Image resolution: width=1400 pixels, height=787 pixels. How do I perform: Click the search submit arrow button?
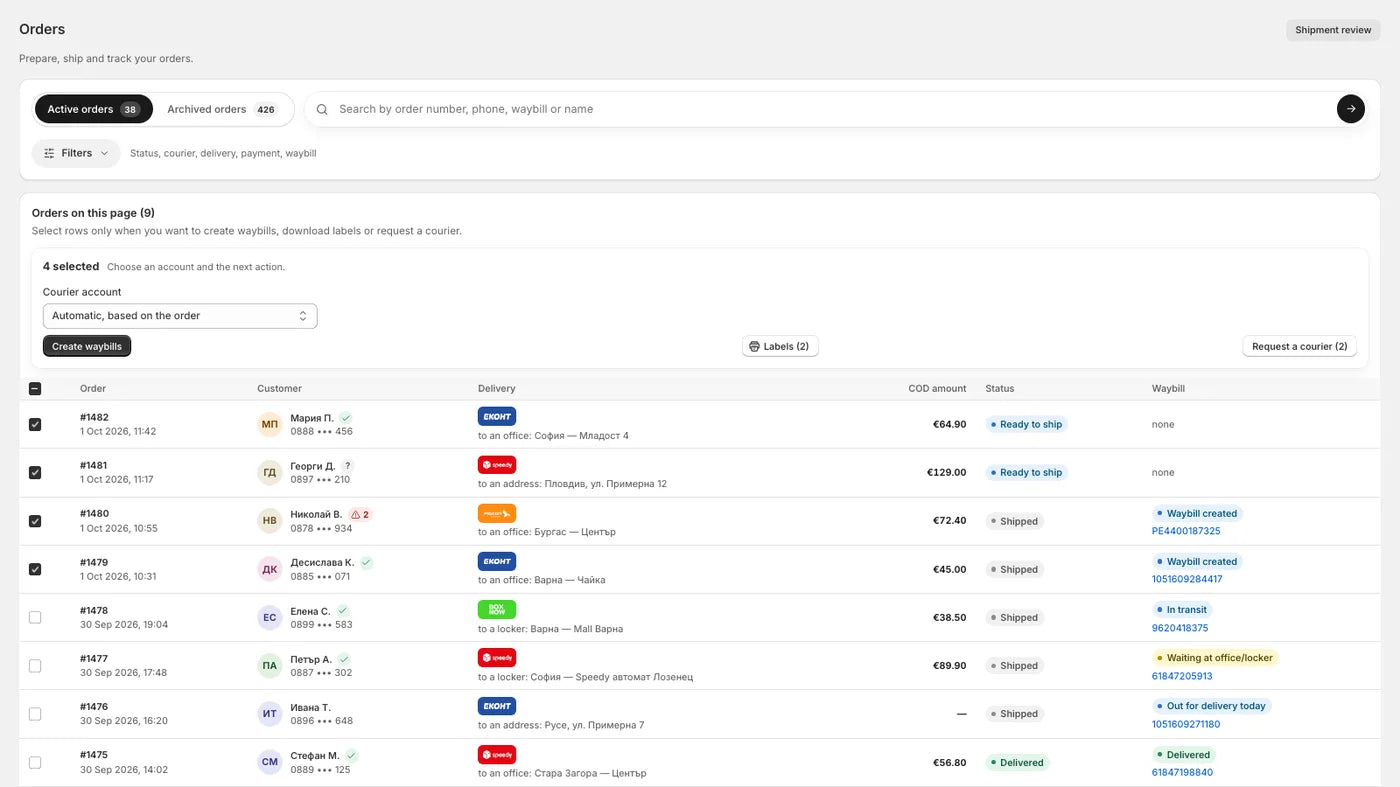pos(1350,109)
